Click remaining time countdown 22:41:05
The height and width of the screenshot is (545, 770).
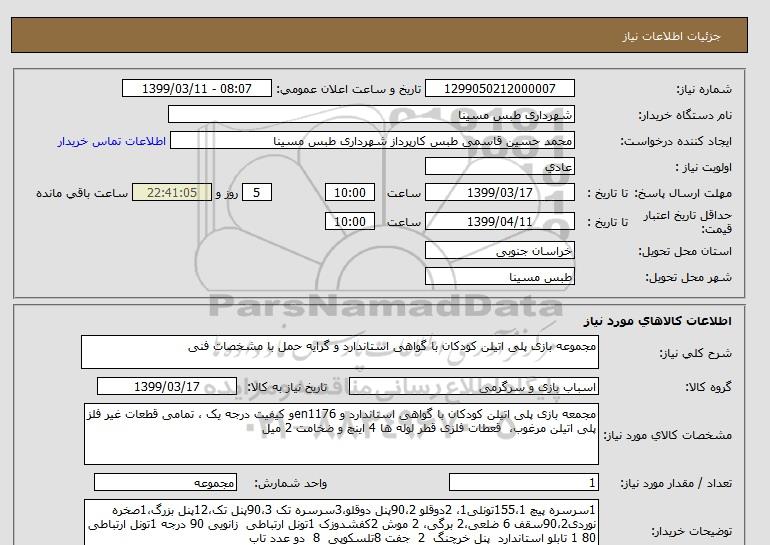coord(172,192)
